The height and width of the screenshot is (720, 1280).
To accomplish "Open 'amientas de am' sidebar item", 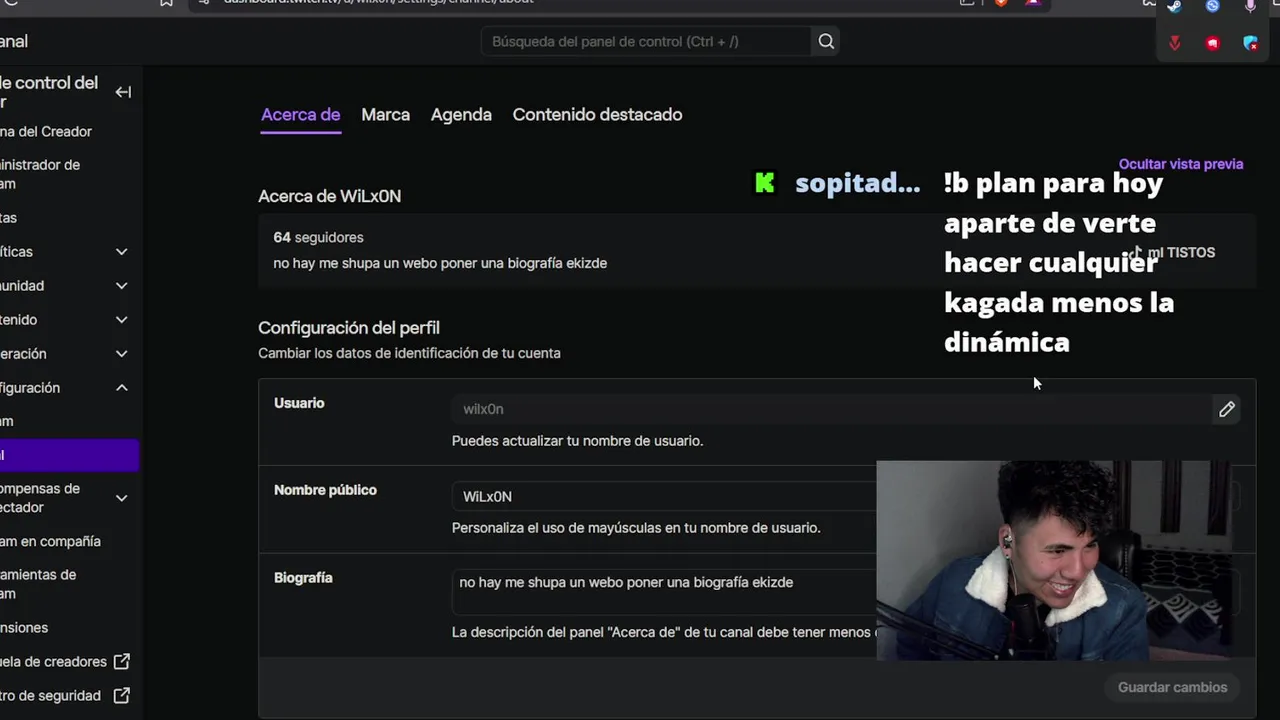I will 39,584.
